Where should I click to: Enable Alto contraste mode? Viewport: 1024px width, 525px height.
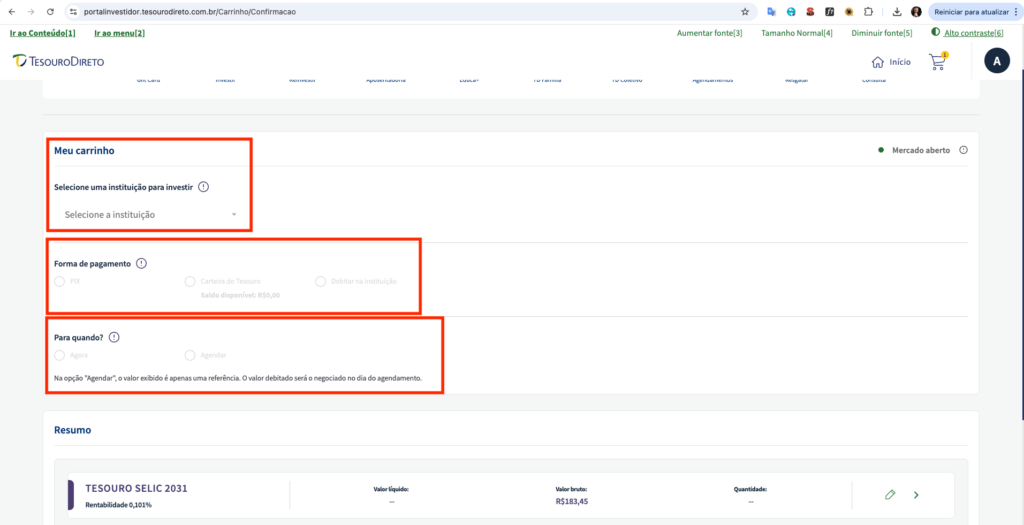click(967, 33)
